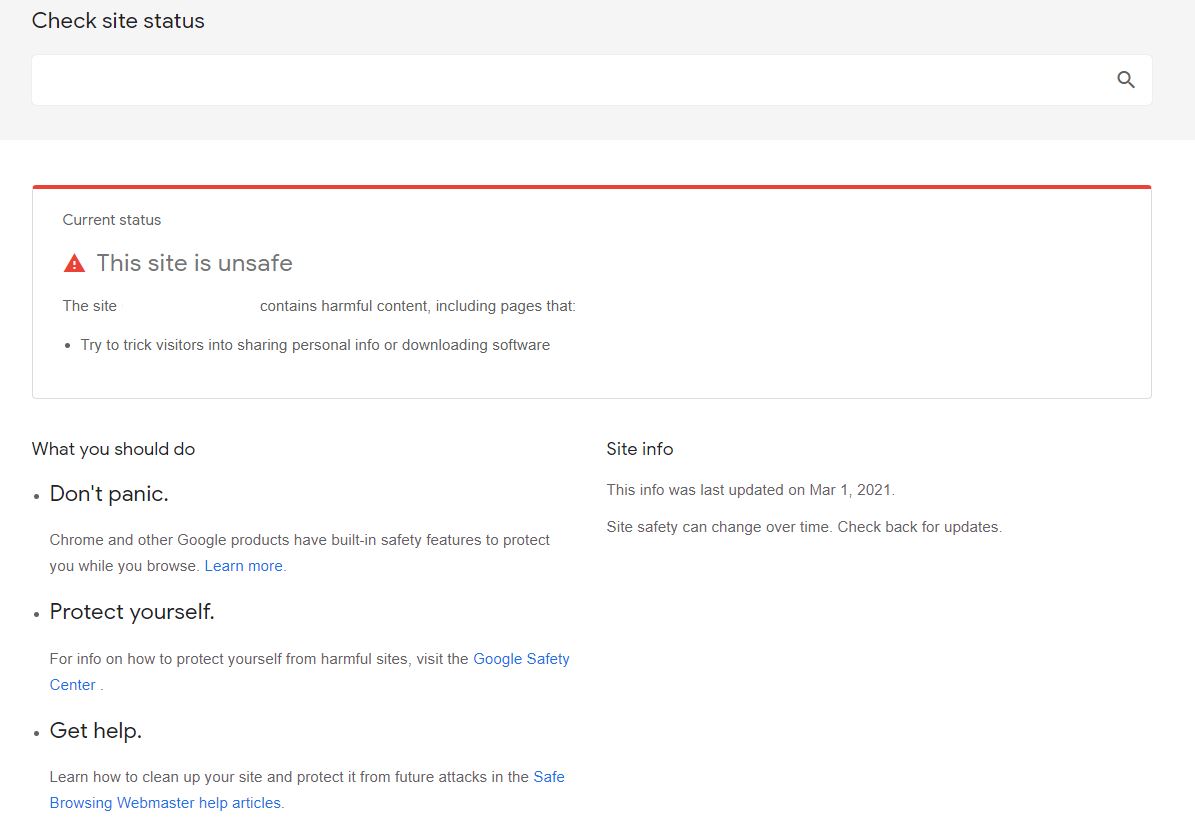Image resolution: width=1195 pixels, height=838 pixels.
Task: Click the "contains harmful content" sentence
Action: coord(417,306)
